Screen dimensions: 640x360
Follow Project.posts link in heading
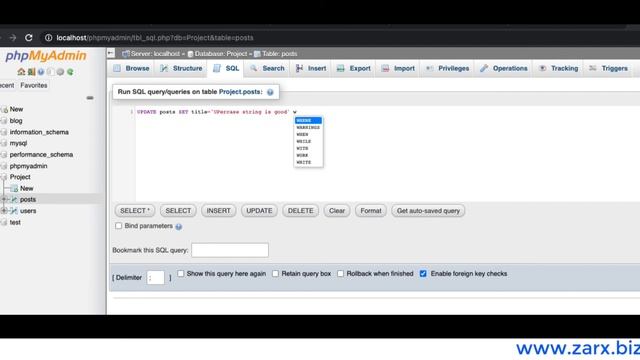(240, 92)
